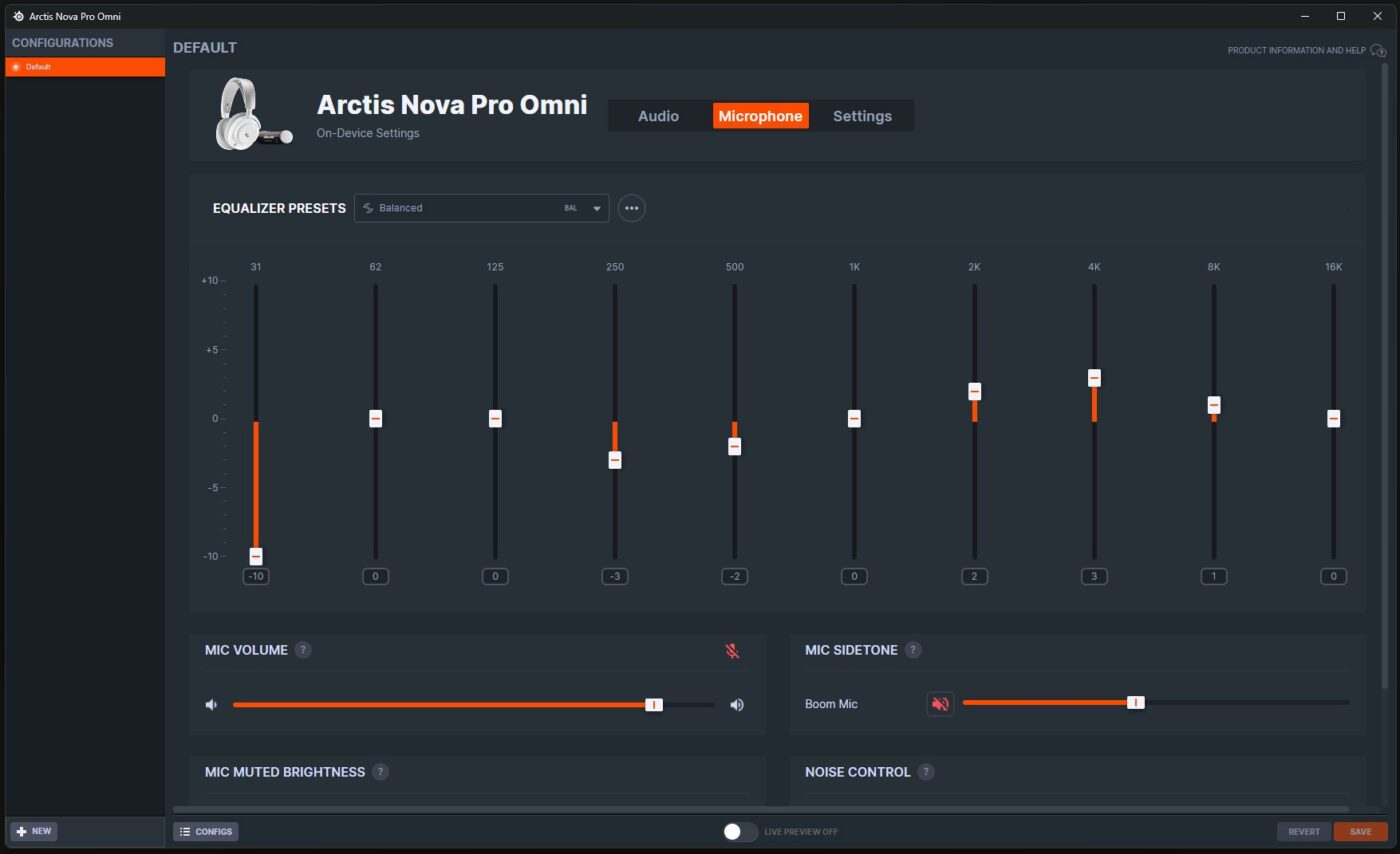
Task: Click the product help cloud icon
Action: pyautogui.click(x=1378, y=50)
